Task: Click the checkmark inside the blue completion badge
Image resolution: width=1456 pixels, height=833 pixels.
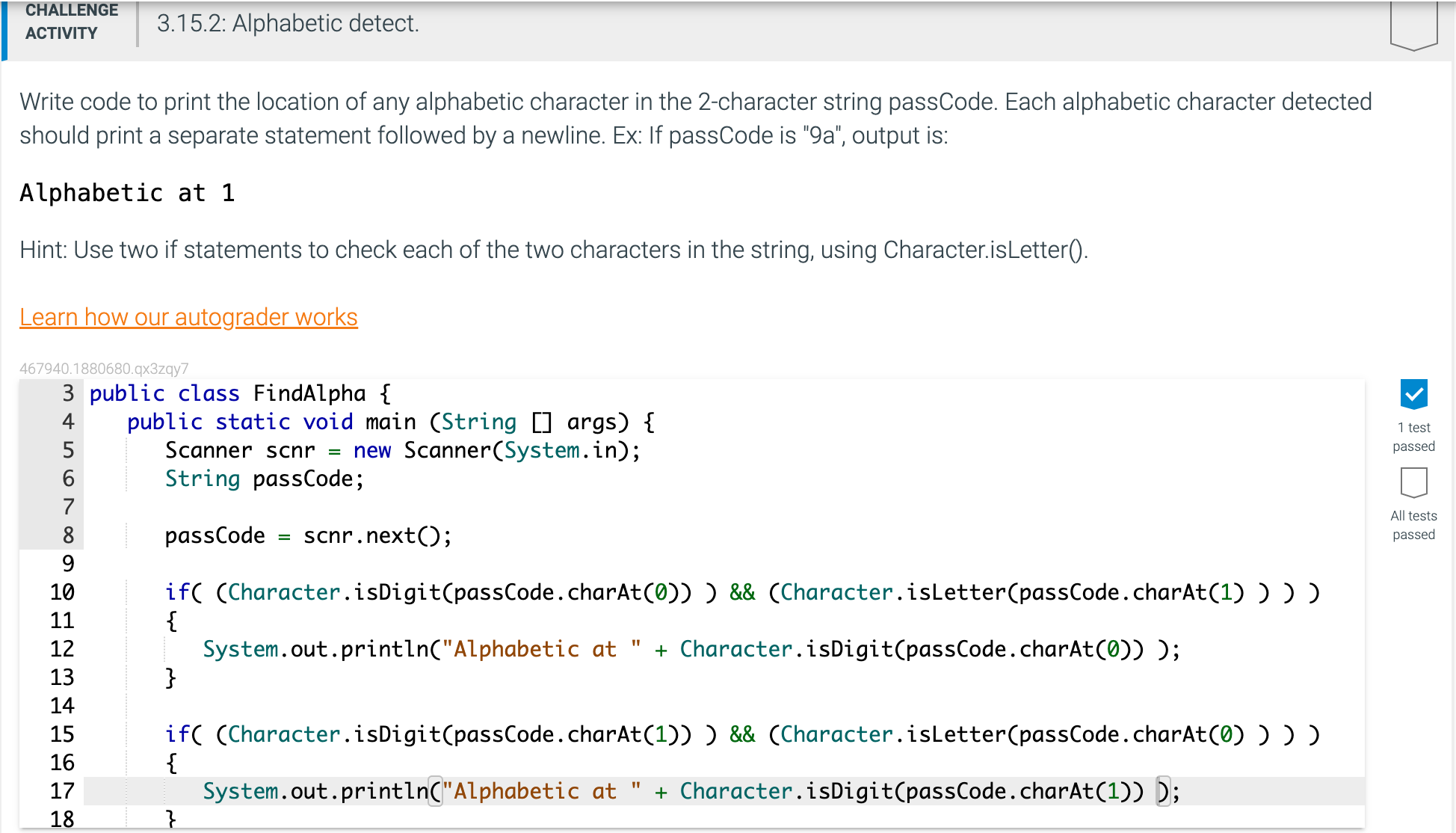Action: coord(1413,393)
